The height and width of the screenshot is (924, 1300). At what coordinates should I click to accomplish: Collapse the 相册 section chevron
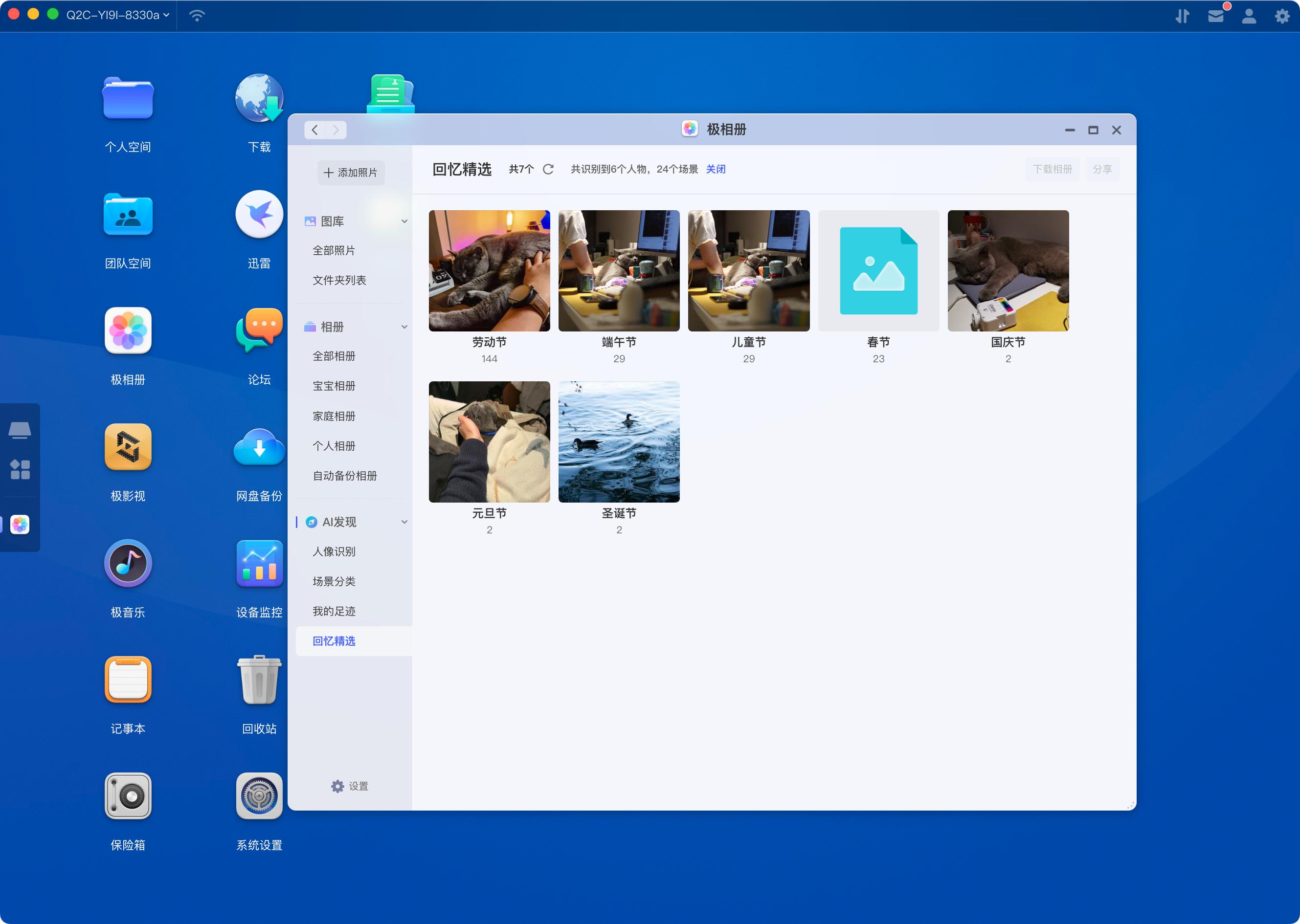(x=404, y=327)
